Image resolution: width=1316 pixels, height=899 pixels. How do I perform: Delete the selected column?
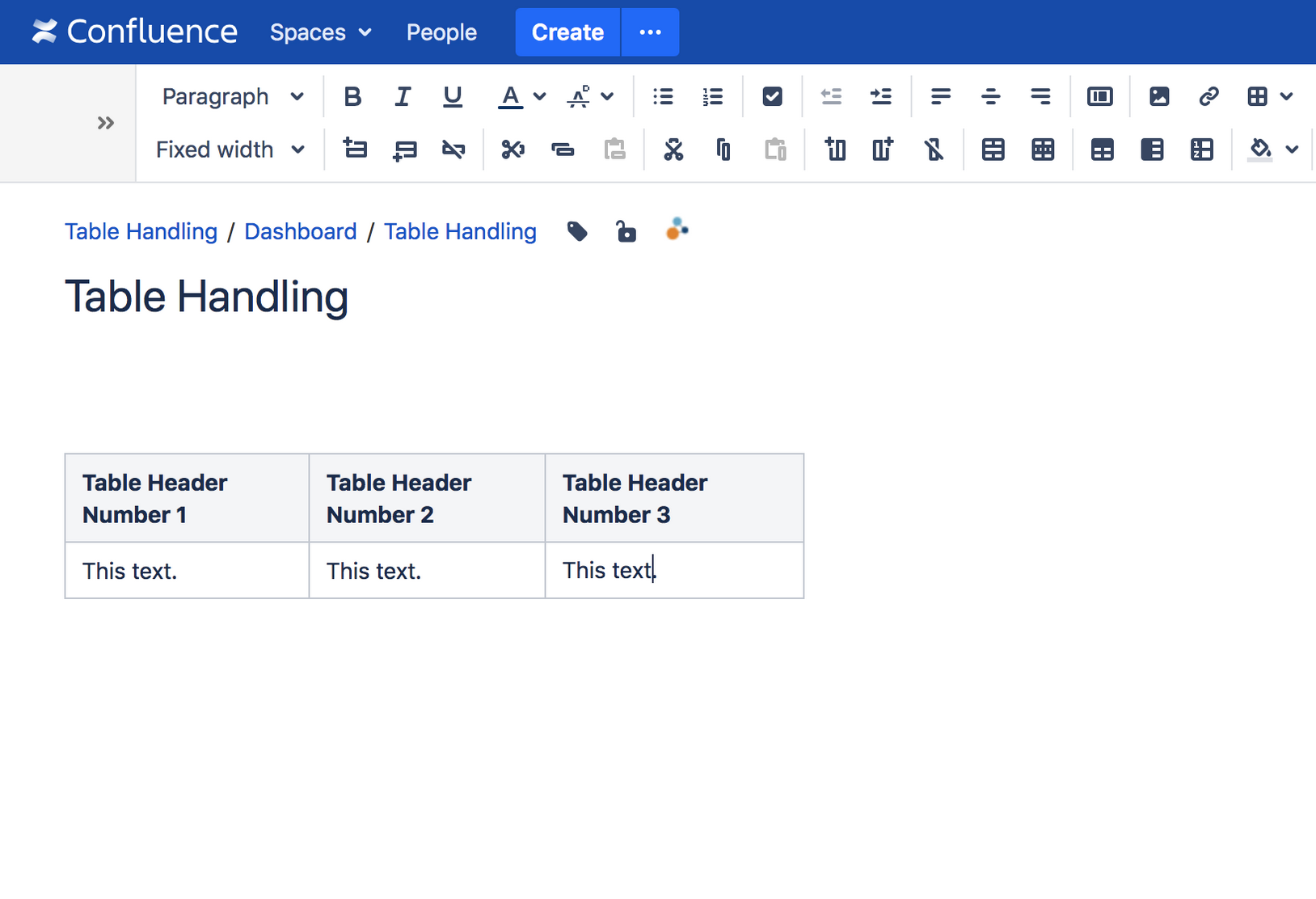pyautogui.click(x=935, y=149)
